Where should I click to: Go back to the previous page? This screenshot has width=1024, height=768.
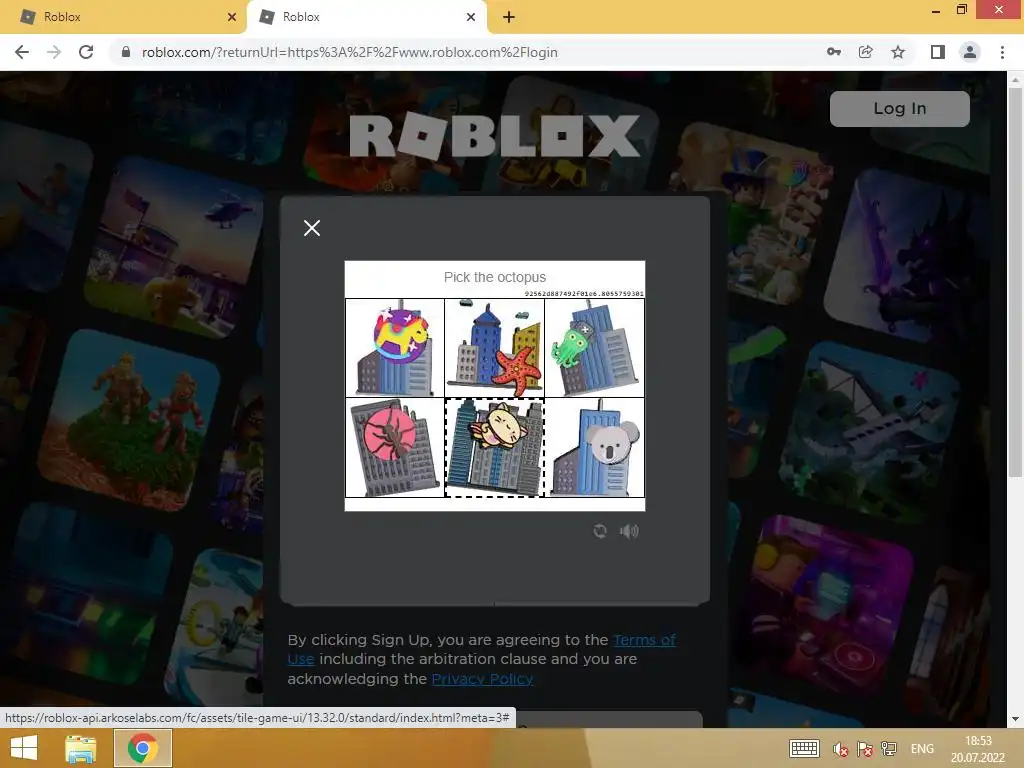pos(22,52)
